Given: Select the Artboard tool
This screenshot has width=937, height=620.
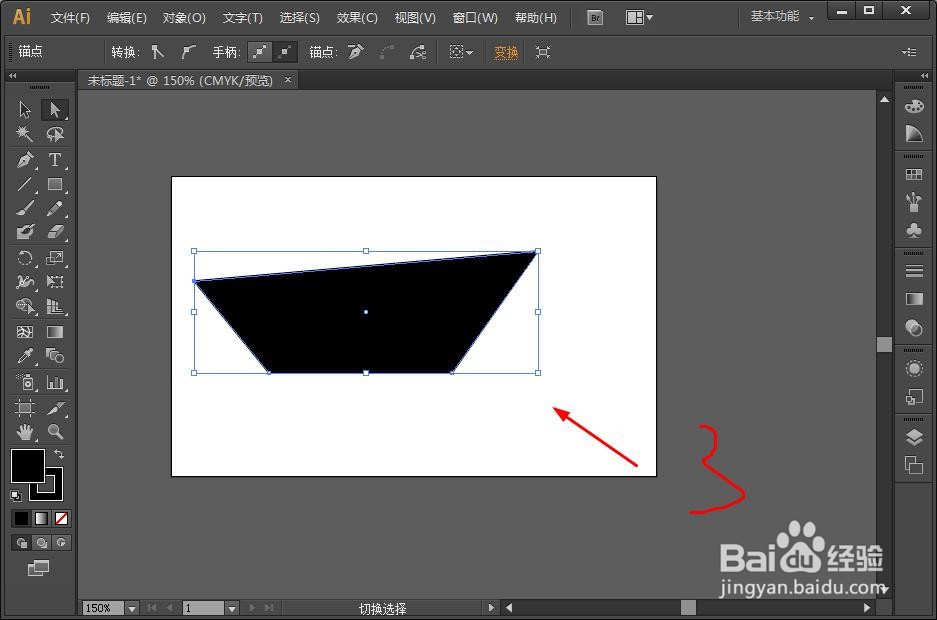Looking at the screenshot, I should (25, 408).
